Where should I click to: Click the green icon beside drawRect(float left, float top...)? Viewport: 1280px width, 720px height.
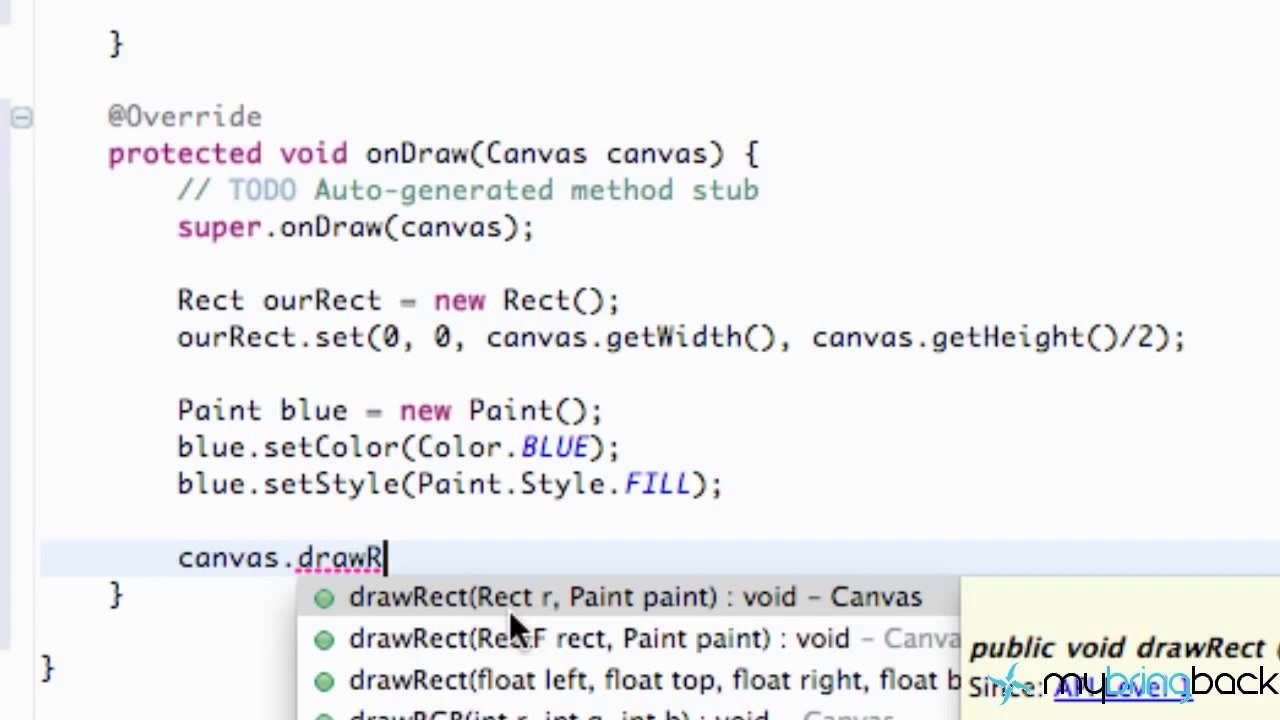coord(324,682)
